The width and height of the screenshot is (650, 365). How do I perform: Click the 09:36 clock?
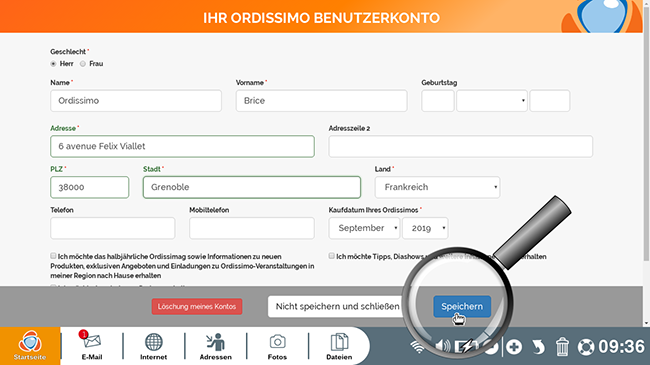coord(621,347)
